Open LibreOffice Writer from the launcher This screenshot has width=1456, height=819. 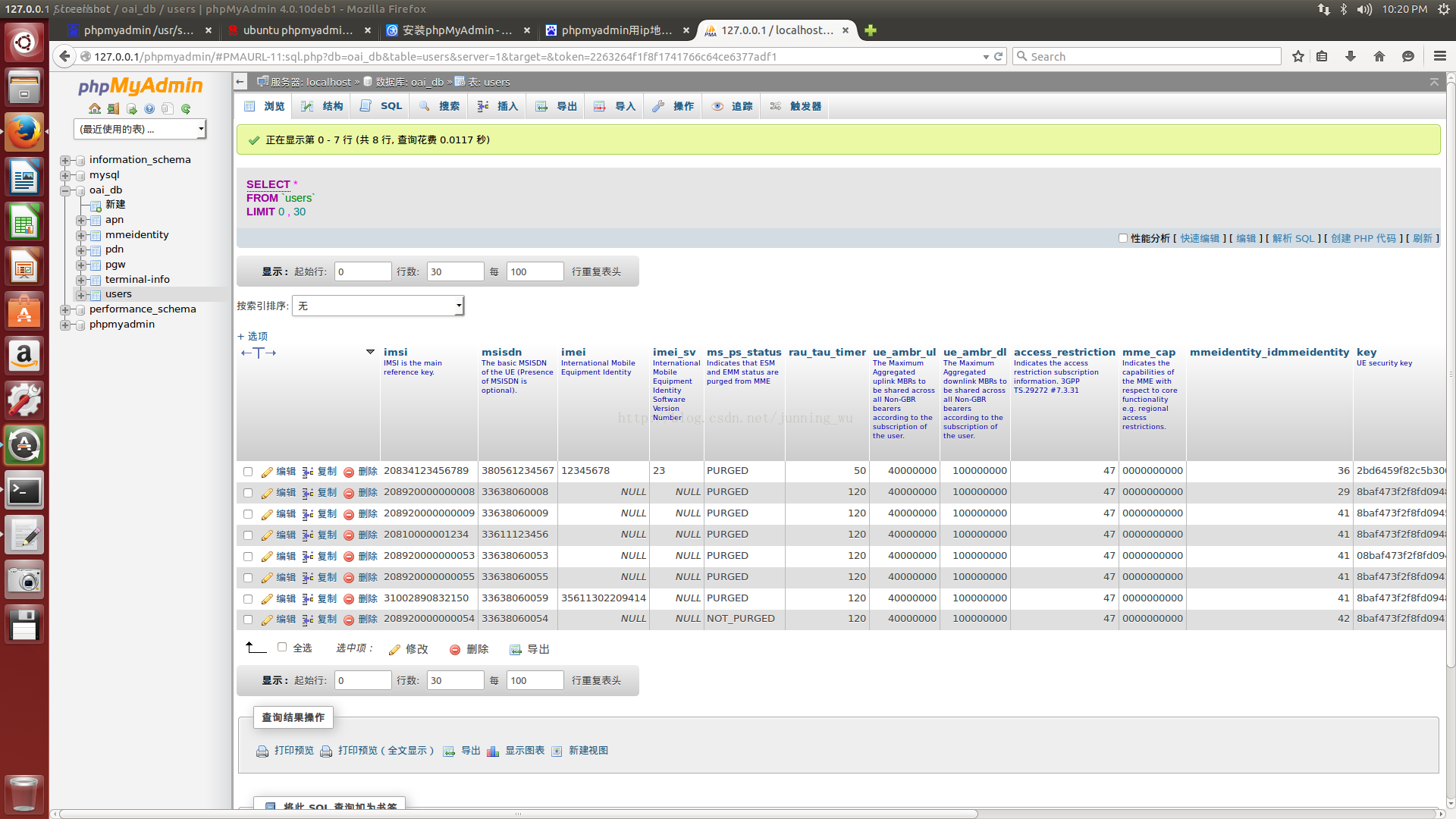pyautogui.click(x=24, y=177)
